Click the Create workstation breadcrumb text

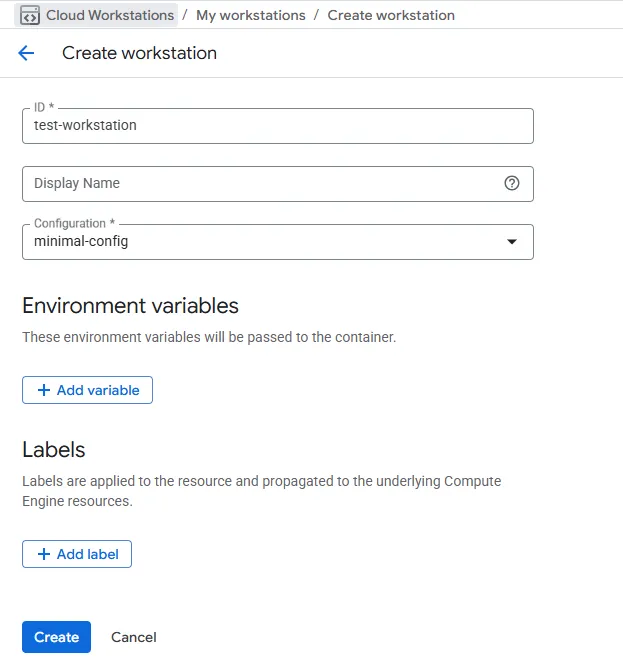391,15
